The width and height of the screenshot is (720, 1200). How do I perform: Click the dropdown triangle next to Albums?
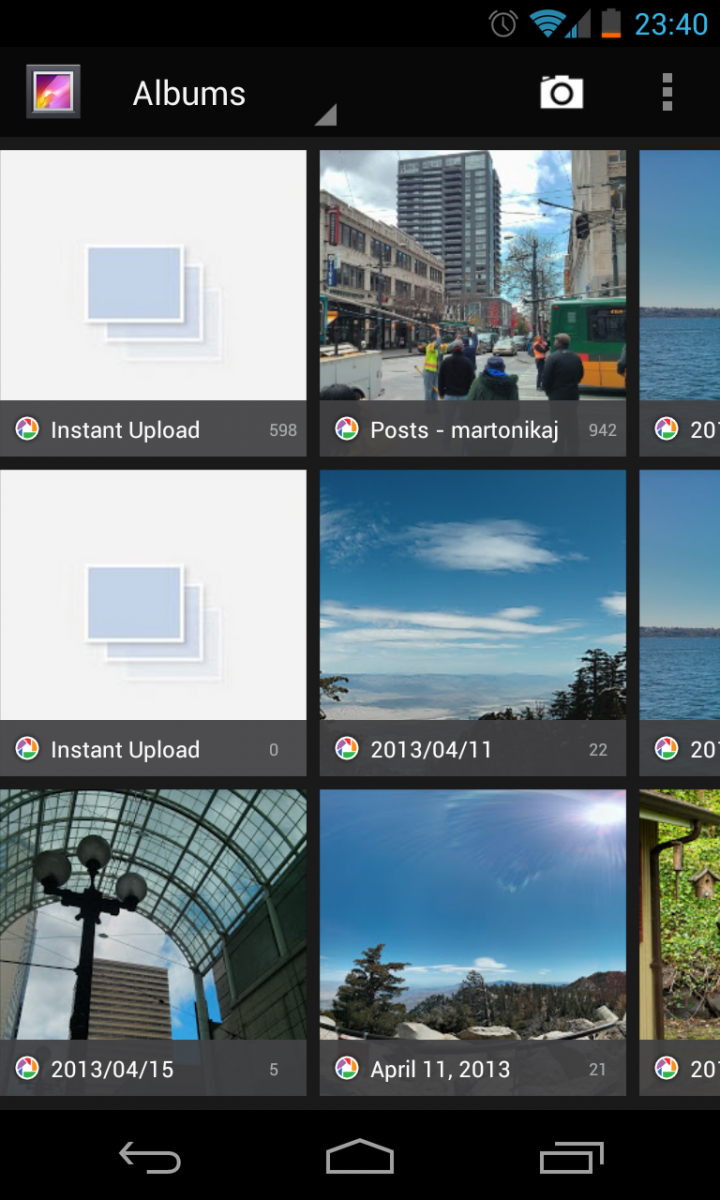tap(325, 116)
